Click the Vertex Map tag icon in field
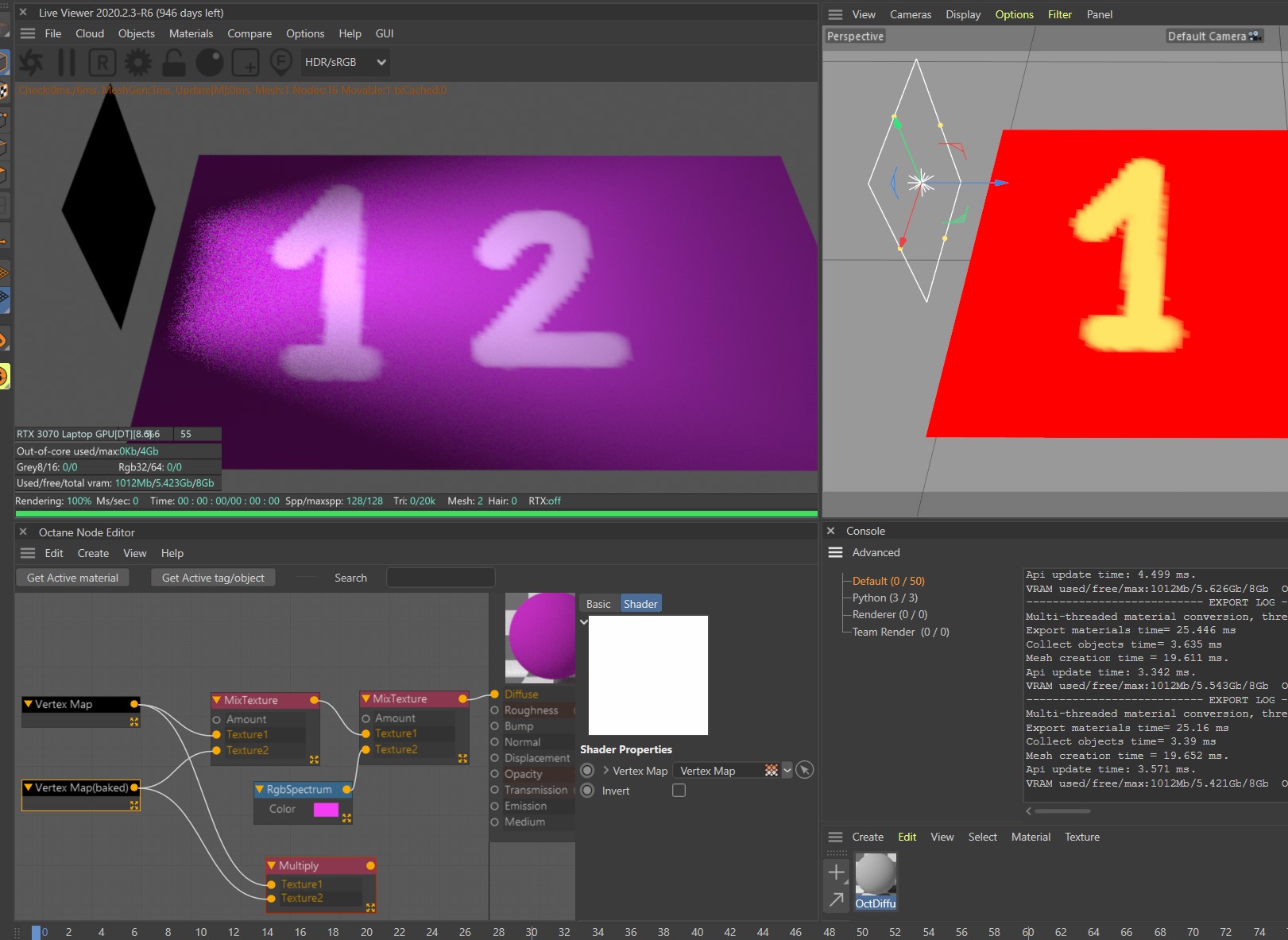The width and height of the screenshot is (1288, 940). point(771,770)
